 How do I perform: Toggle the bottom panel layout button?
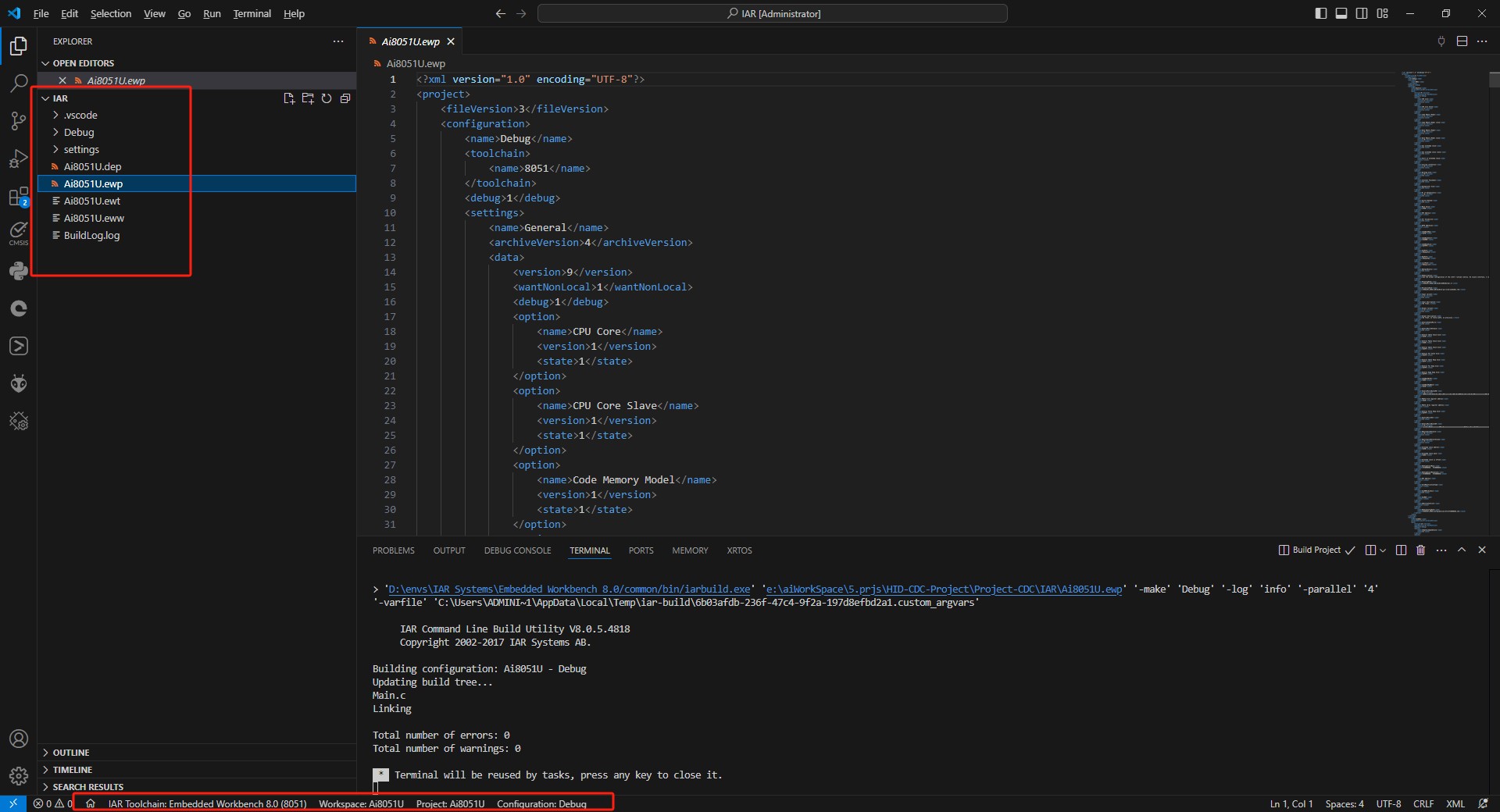click(x=1341, y=13)
